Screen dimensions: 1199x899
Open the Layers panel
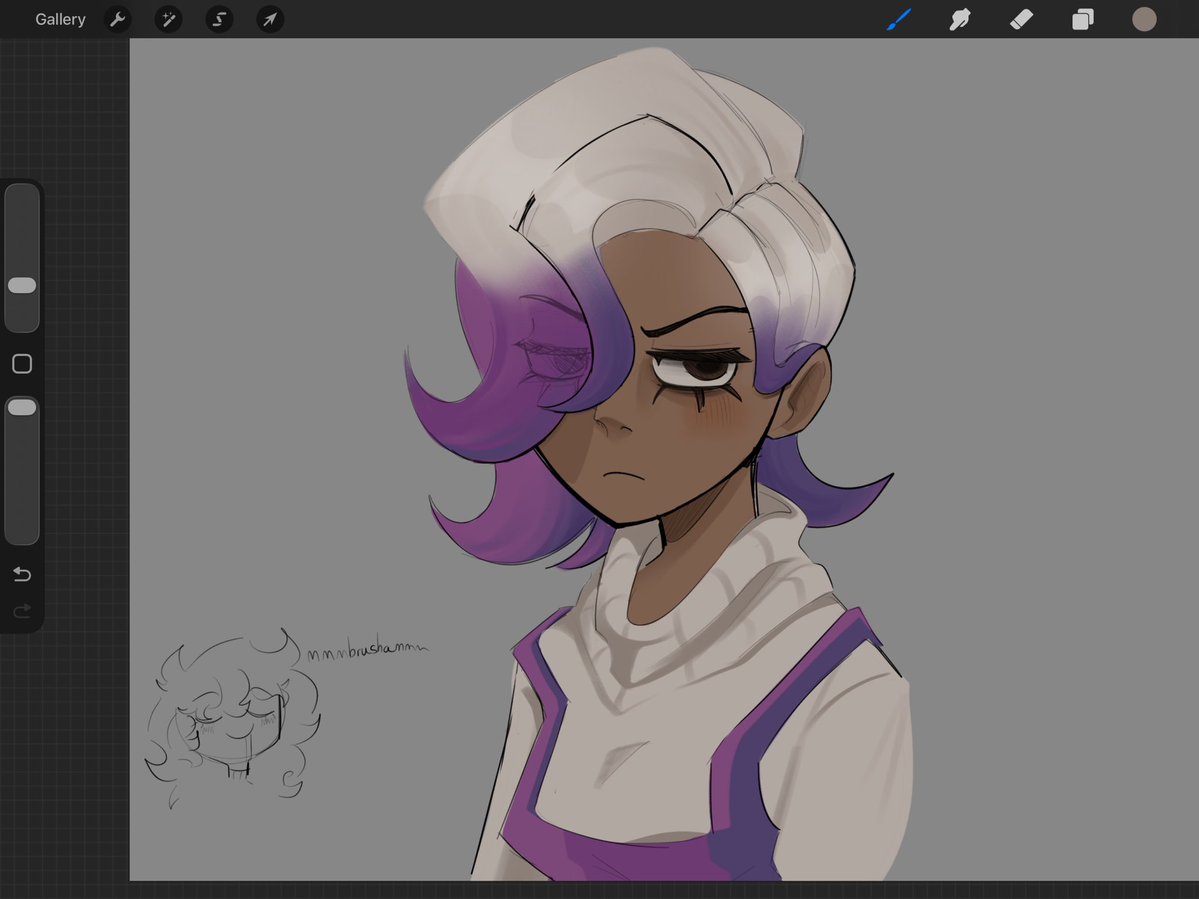[x=1083, y=19]
